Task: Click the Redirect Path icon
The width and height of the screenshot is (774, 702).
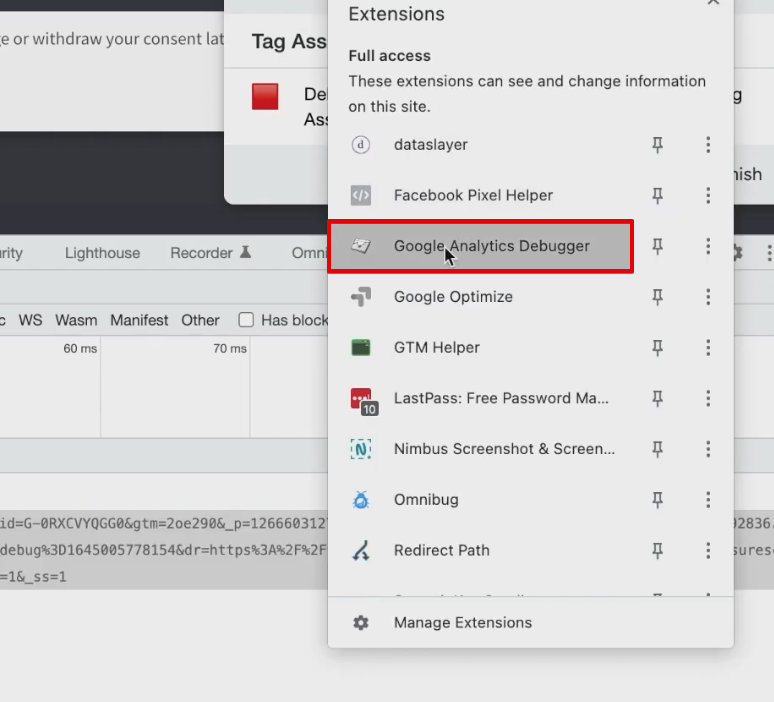Action: (361, 550)
